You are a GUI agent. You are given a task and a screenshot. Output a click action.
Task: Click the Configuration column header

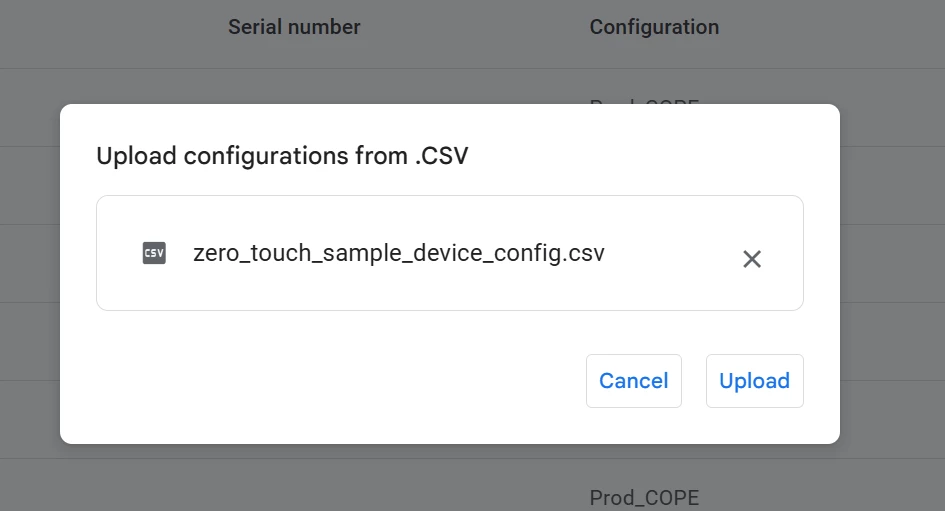click(x=654, y=27)
